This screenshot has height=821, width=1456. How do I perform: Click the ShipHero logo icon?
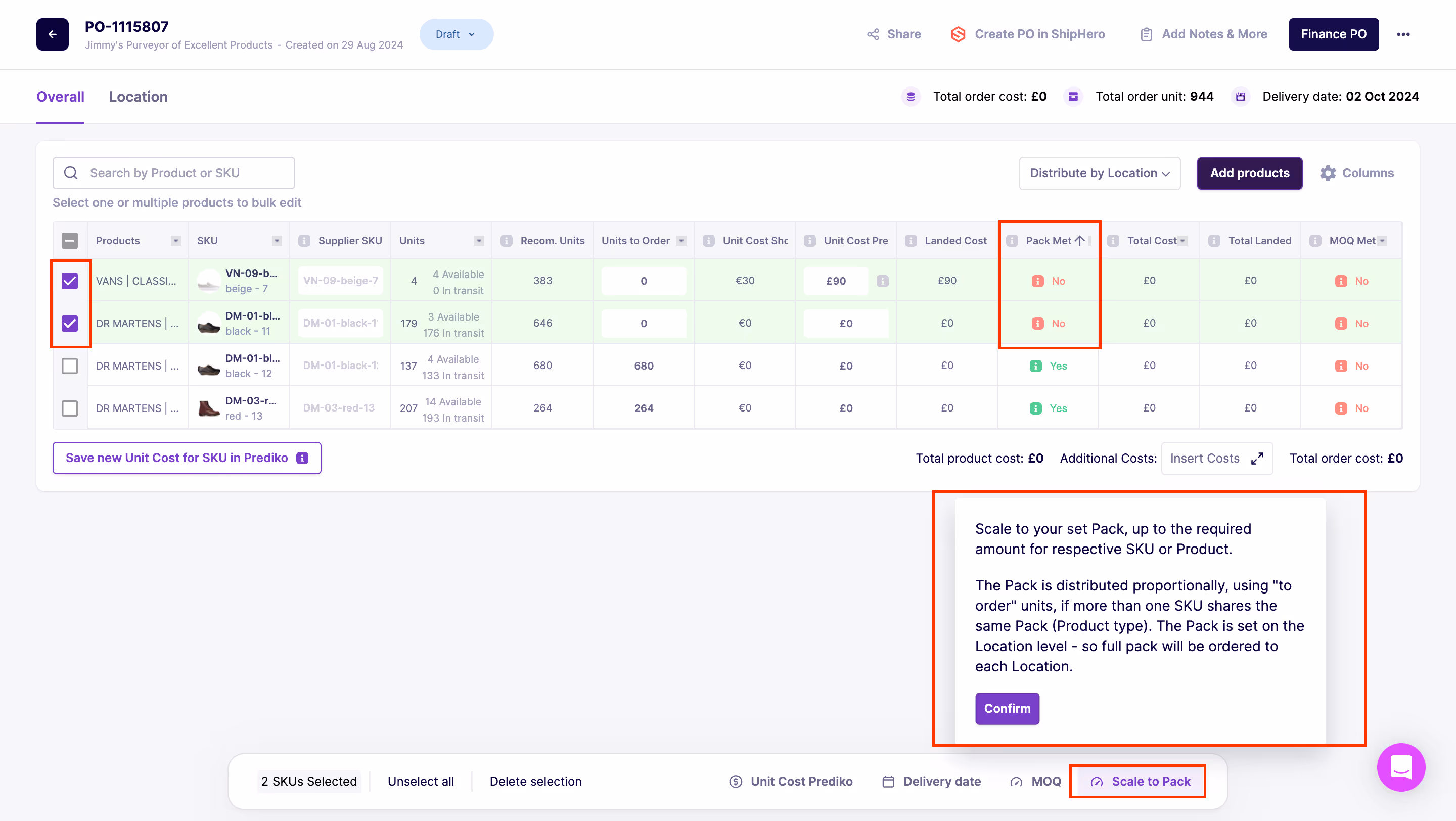click(x=958, y=34)
